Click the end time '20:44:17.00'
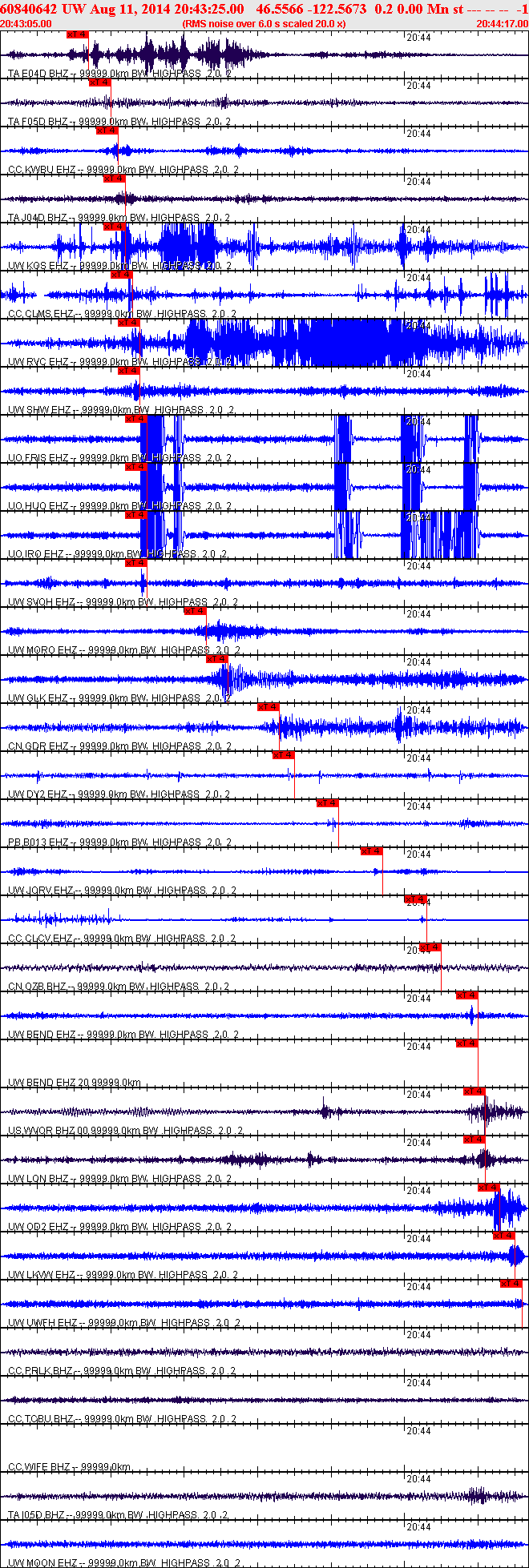 [x=502, y=24]
